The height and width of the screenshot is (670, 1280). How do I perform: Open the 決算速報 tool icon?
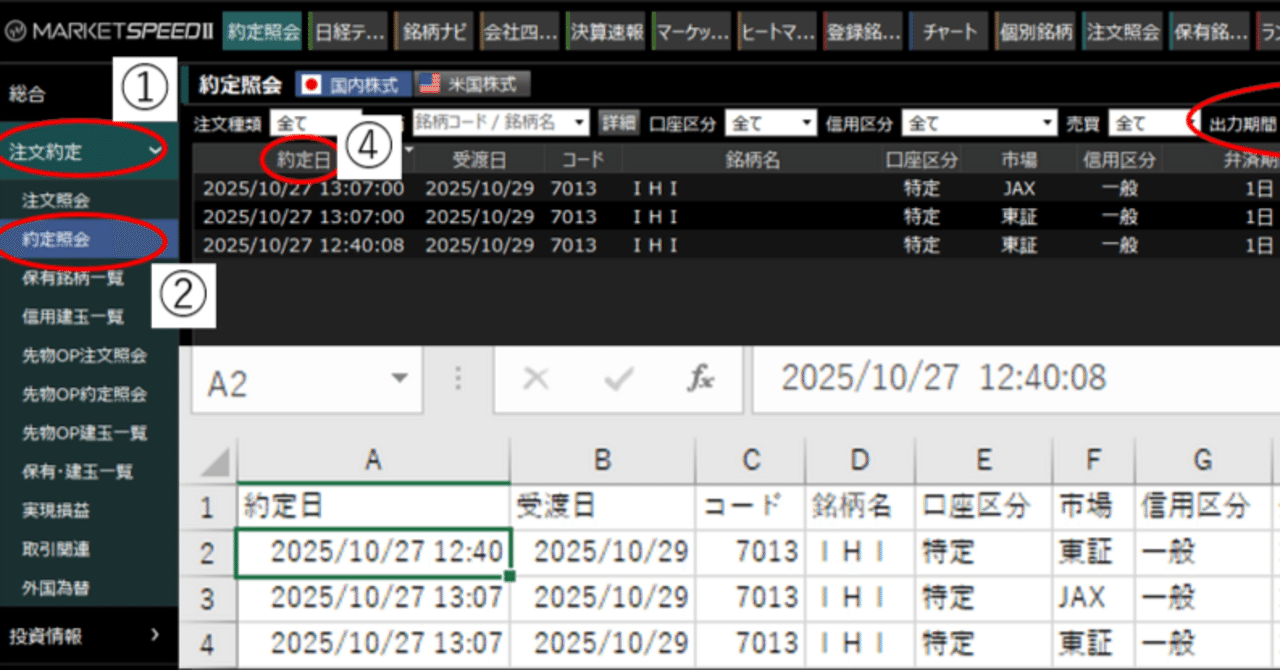click(x=604, y=31)
